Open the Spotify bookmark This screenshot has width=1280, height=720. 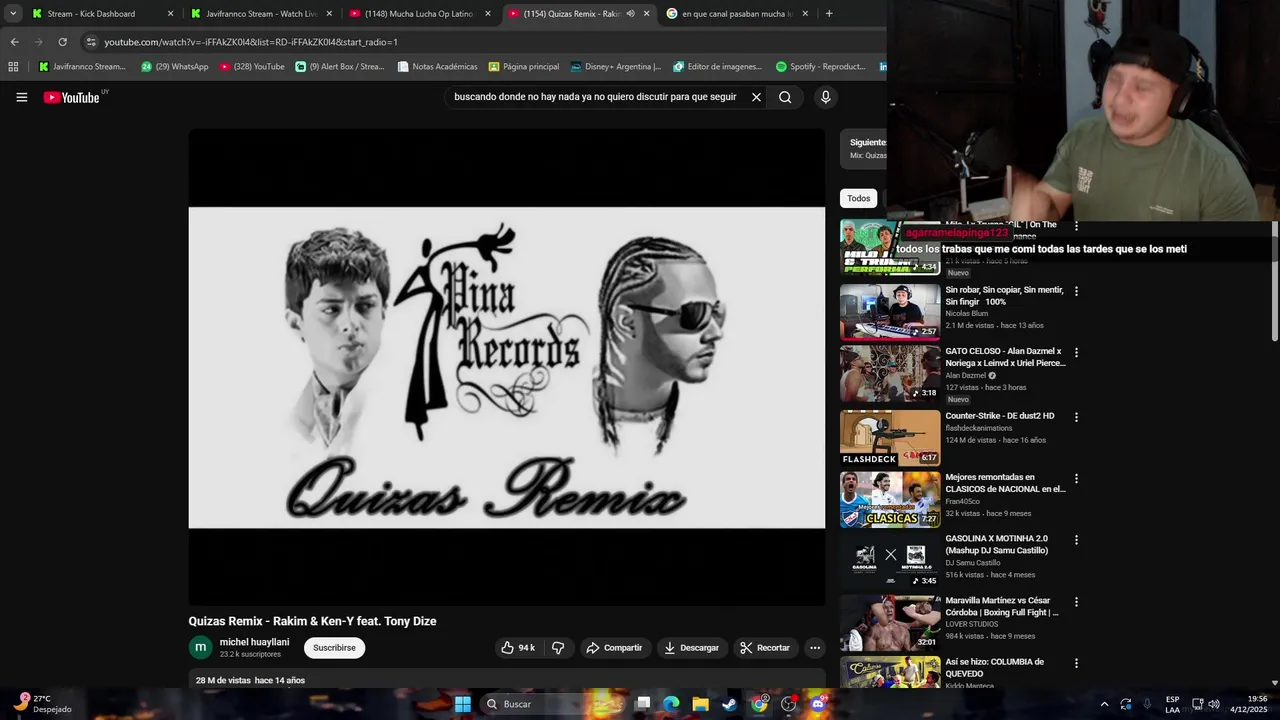point(820,67)
